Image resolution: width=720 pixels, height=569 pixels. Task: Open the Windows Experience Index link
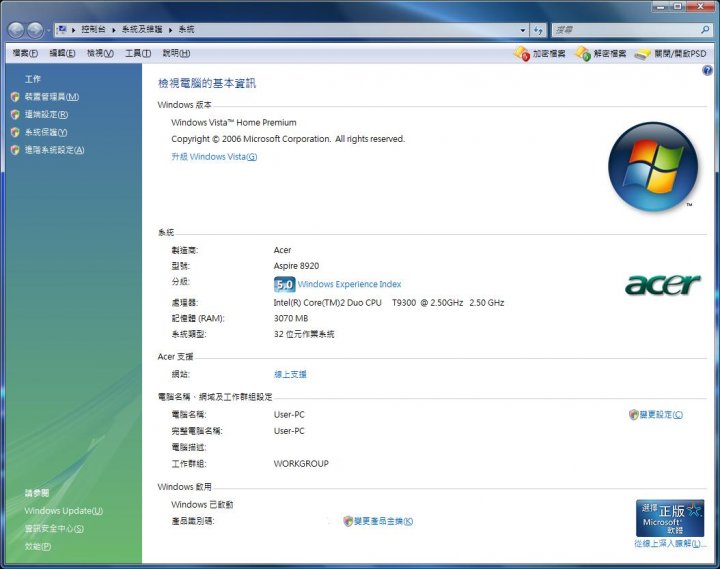pyautogui.click(x=349, y=284)
